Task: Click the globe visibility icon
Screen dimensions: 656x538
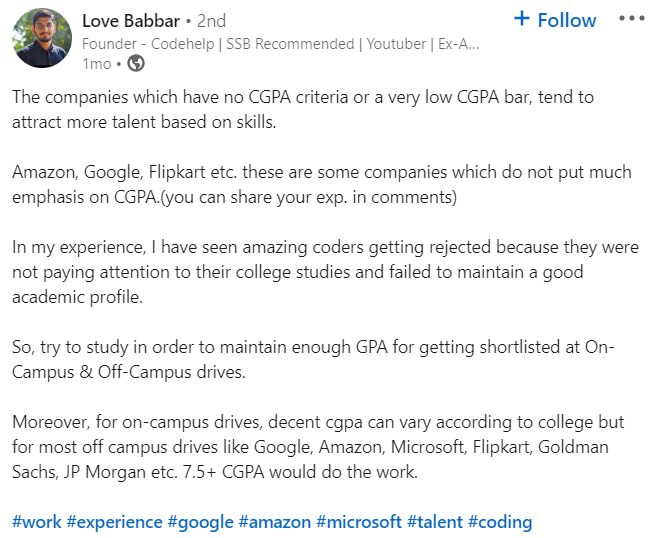Action: point(136,64)
